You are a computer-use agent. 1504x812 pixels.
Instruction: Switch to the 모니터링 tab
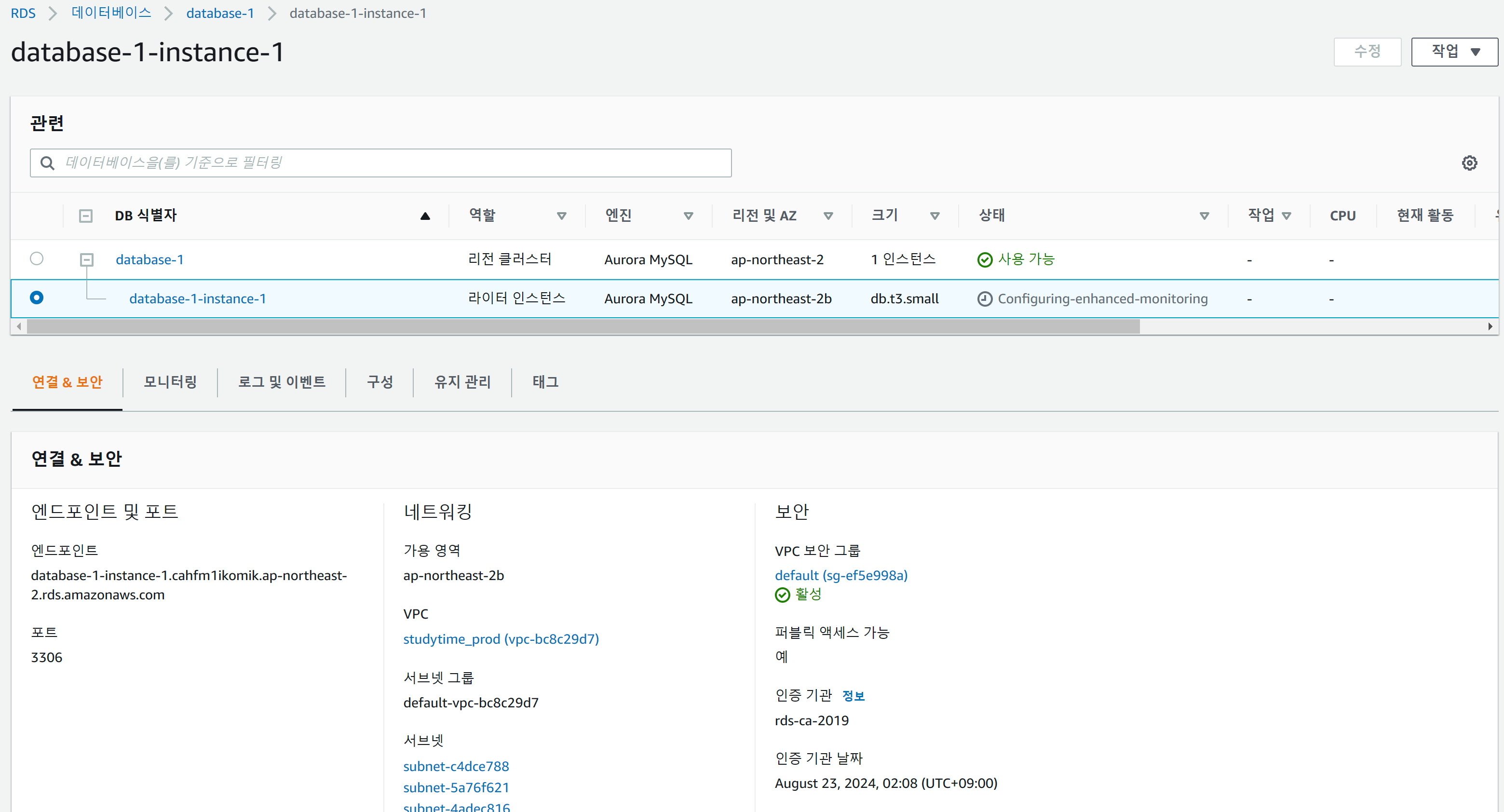170,382
